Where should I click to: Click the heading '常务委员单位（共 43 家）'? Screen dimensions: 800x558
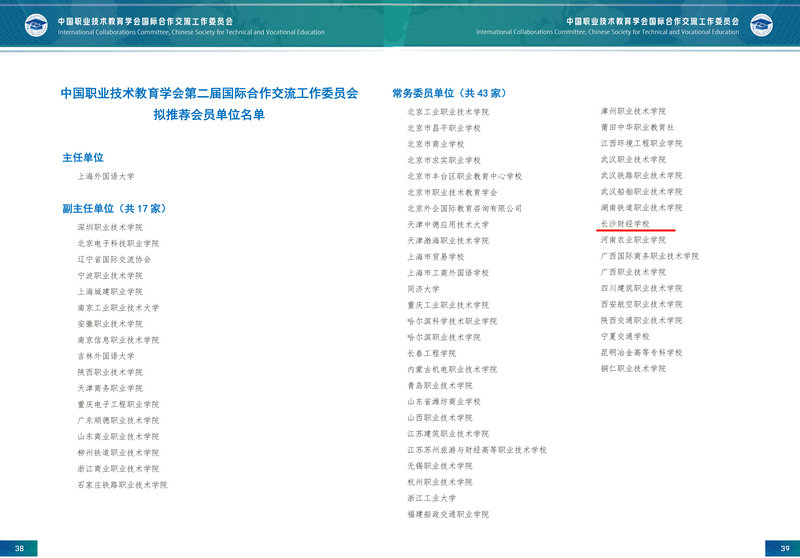click(x=451, y=93)
